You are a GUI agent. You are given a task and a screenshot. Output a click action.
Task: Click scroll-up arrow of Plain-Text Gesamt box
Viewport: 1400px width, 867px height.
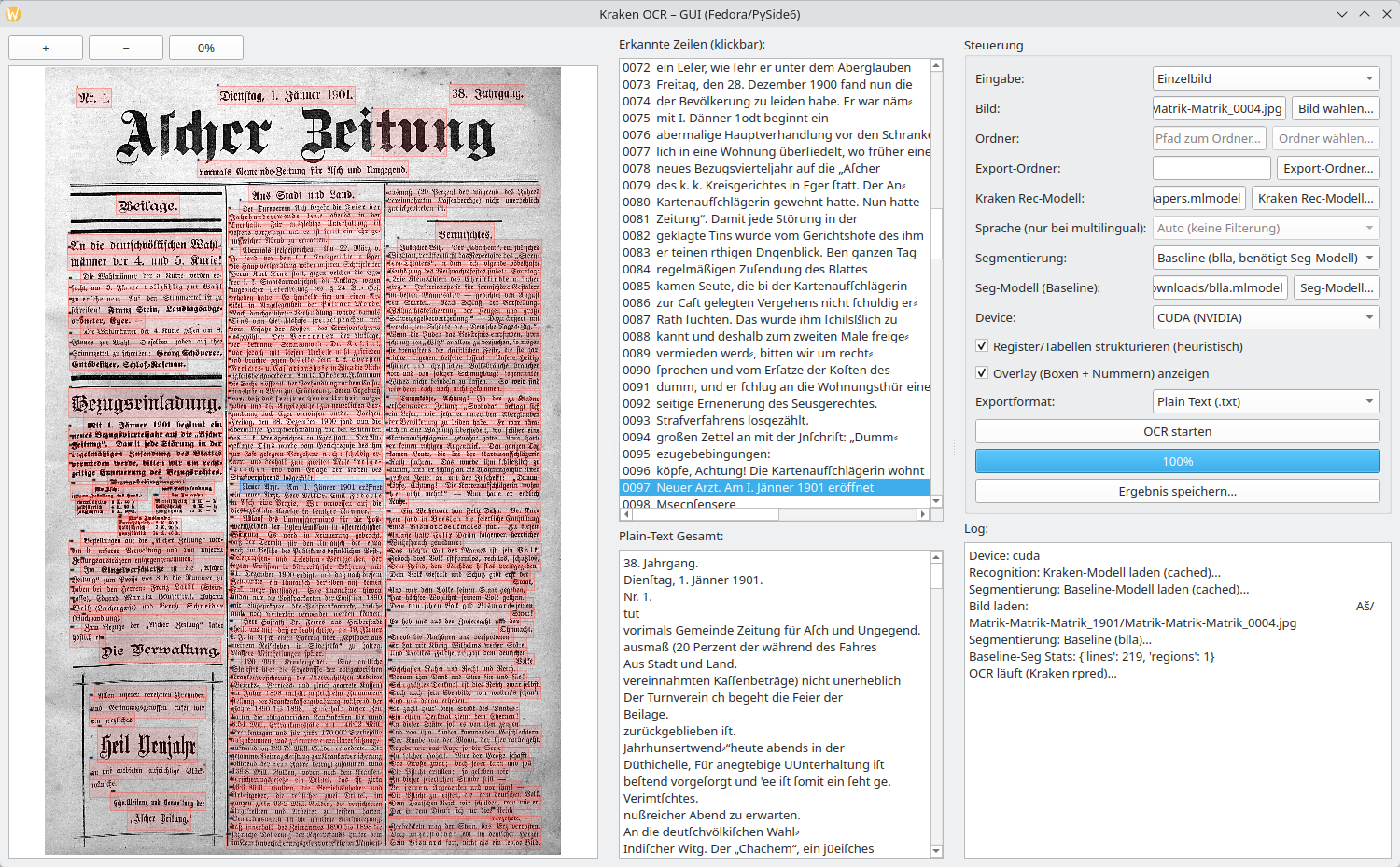point(936,557)
